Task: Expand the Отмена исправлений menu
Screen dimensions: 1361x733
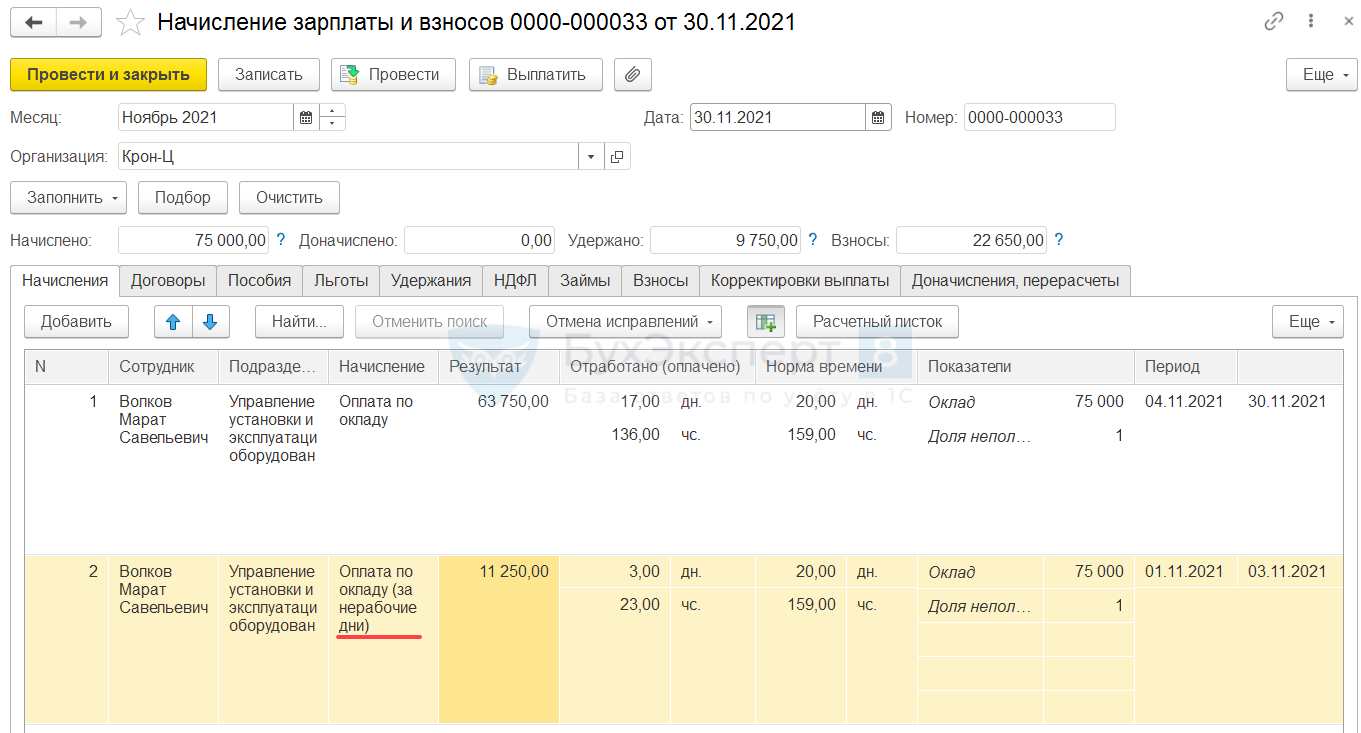Action: tap(625, 322)
